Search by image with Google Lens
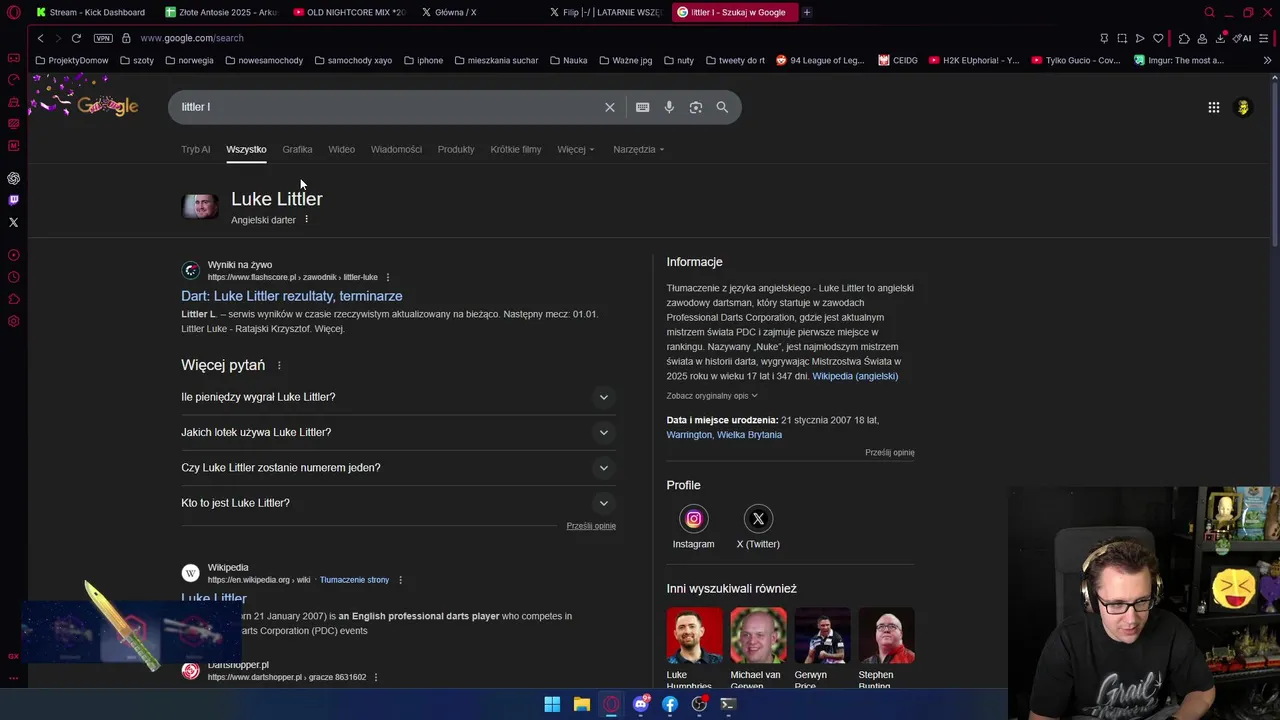 coord(696,107)
